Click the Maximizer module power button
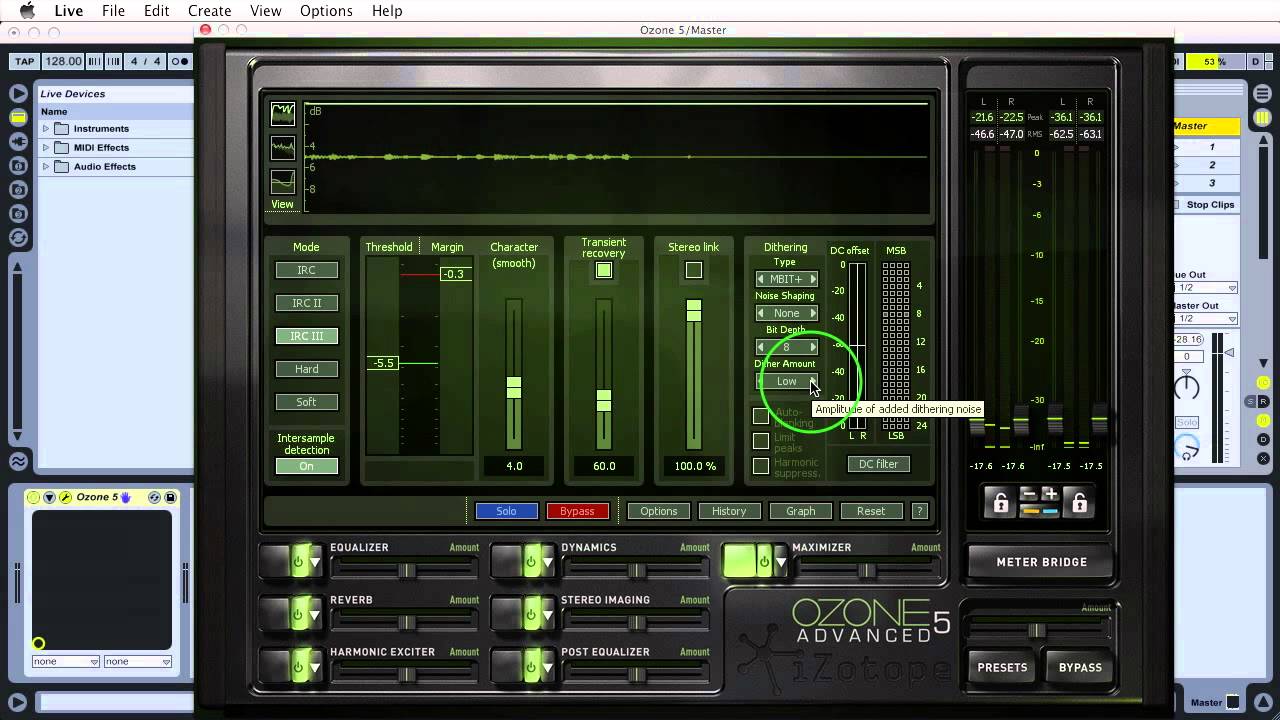Viewport: 1280px width, 720px height. click(765, 562)
